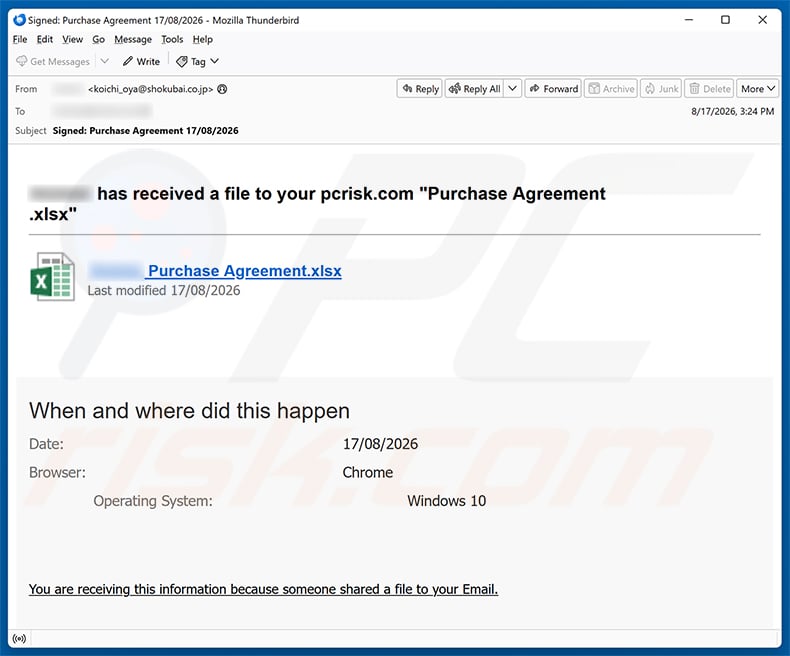
Task: Click the contact icon beside sender address
Action: click(222, 89)
